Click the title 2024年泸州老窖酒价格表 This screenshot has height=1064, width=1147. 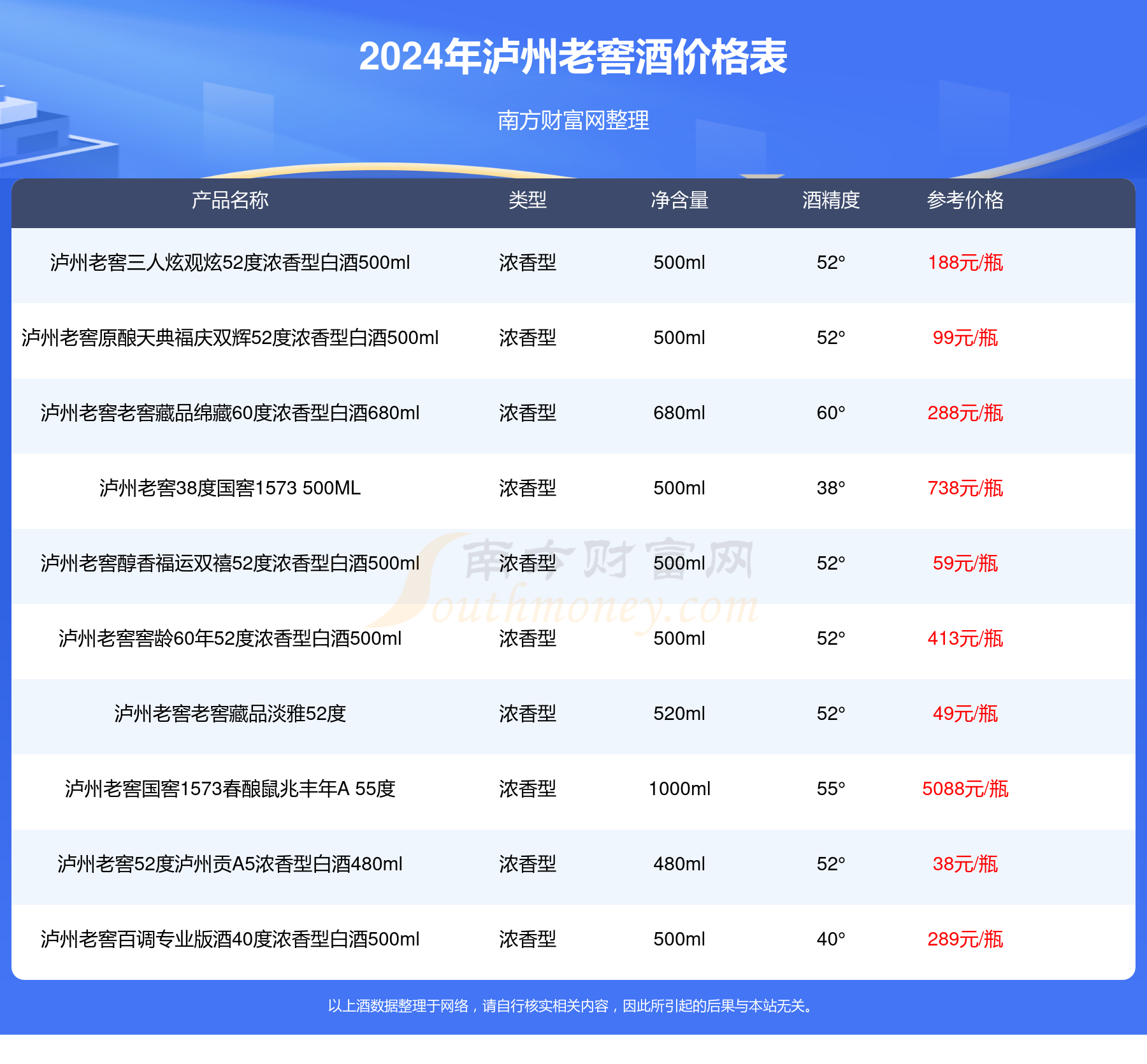point(573,57)
